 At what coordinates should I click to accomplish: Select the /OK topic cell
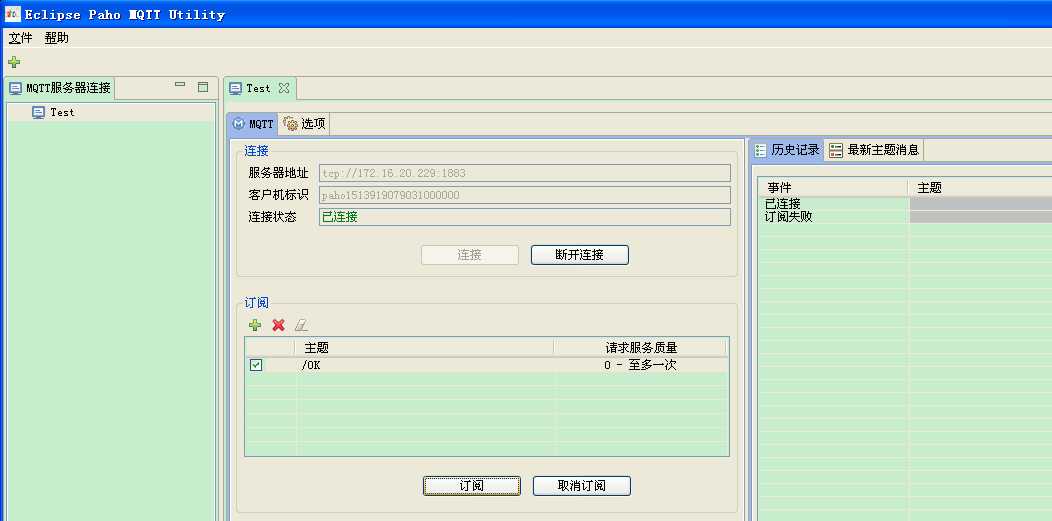click(x=425, y=365)
